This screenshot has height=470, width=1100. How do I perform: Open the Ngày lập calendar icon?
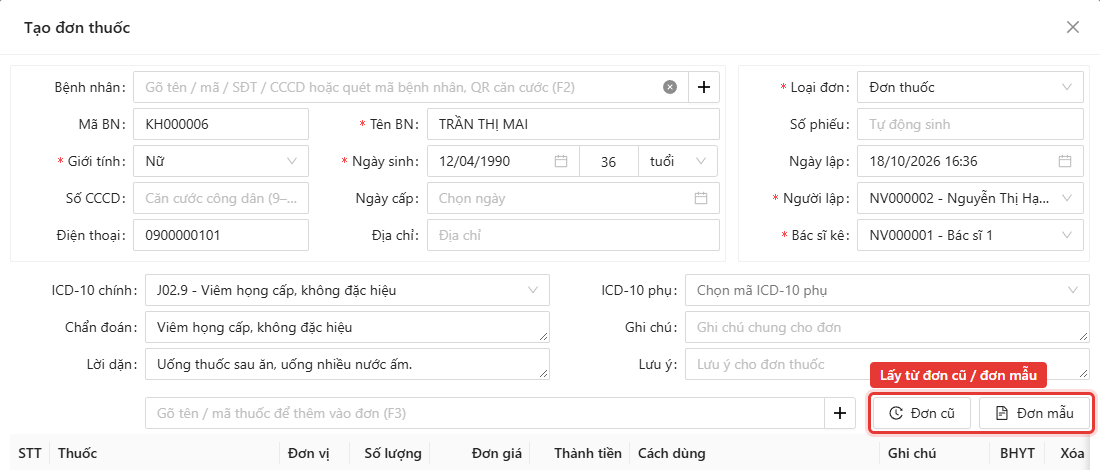(1065, 161)
